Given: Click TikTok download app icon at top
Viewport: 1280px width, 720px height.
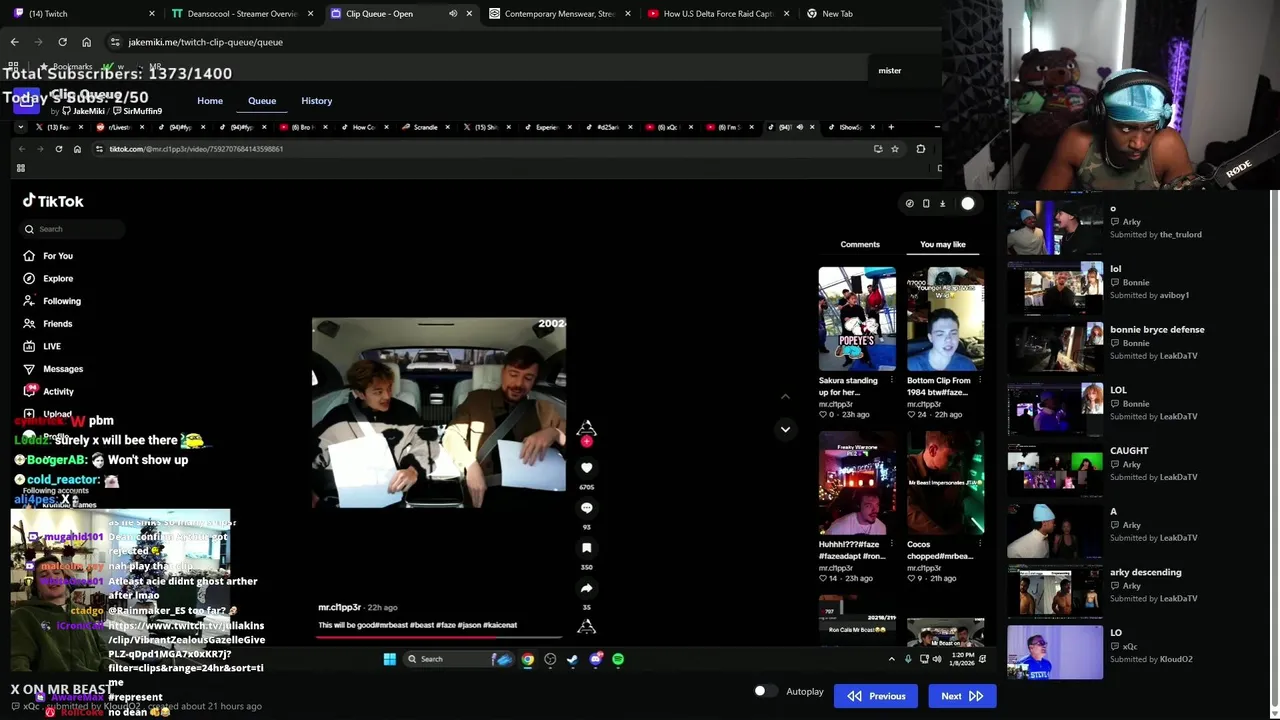Looking at the screenshot, I should coord(942,204).
